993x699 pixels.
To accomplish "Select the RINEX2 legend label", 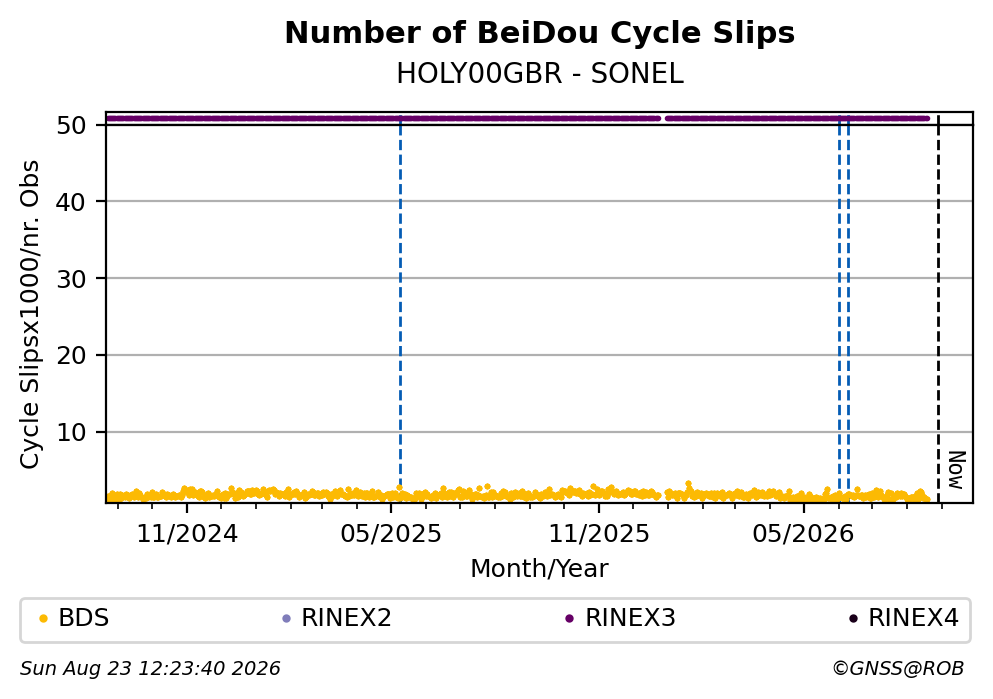I will (x=346, y=618).
